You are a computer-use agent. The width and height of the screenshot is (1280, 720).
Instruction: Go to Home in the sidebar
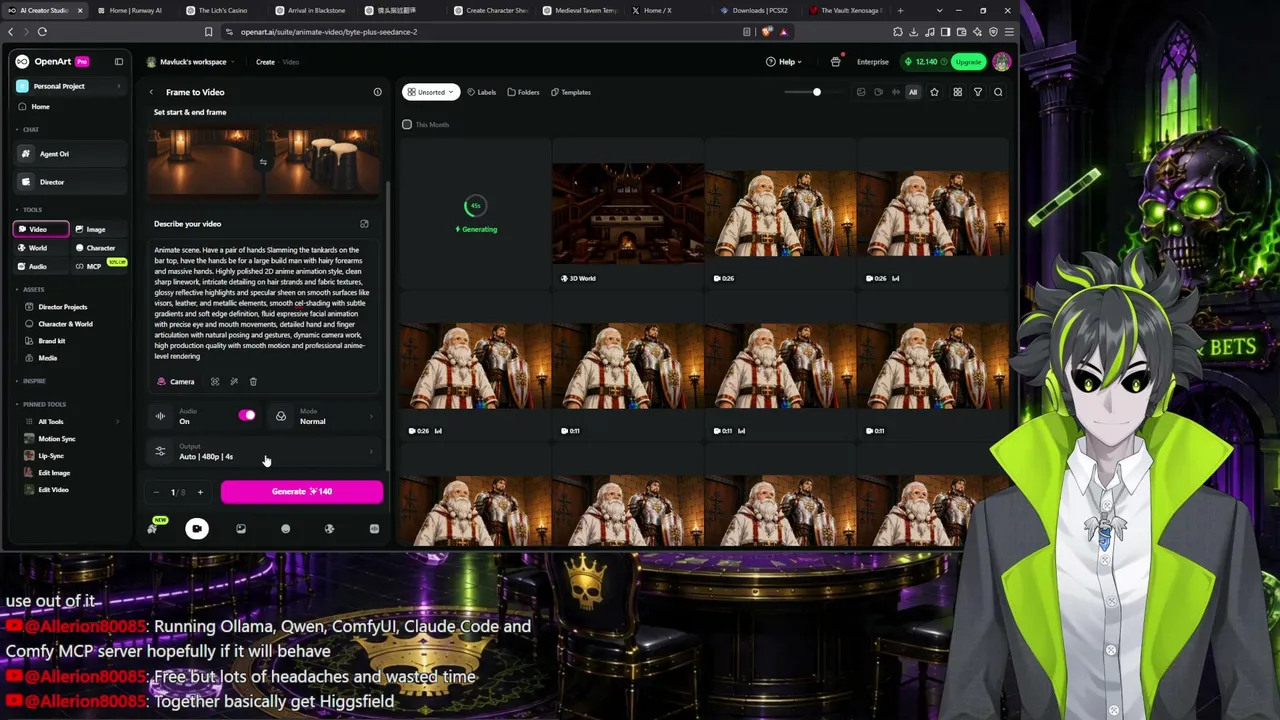[x=40, y=107]
